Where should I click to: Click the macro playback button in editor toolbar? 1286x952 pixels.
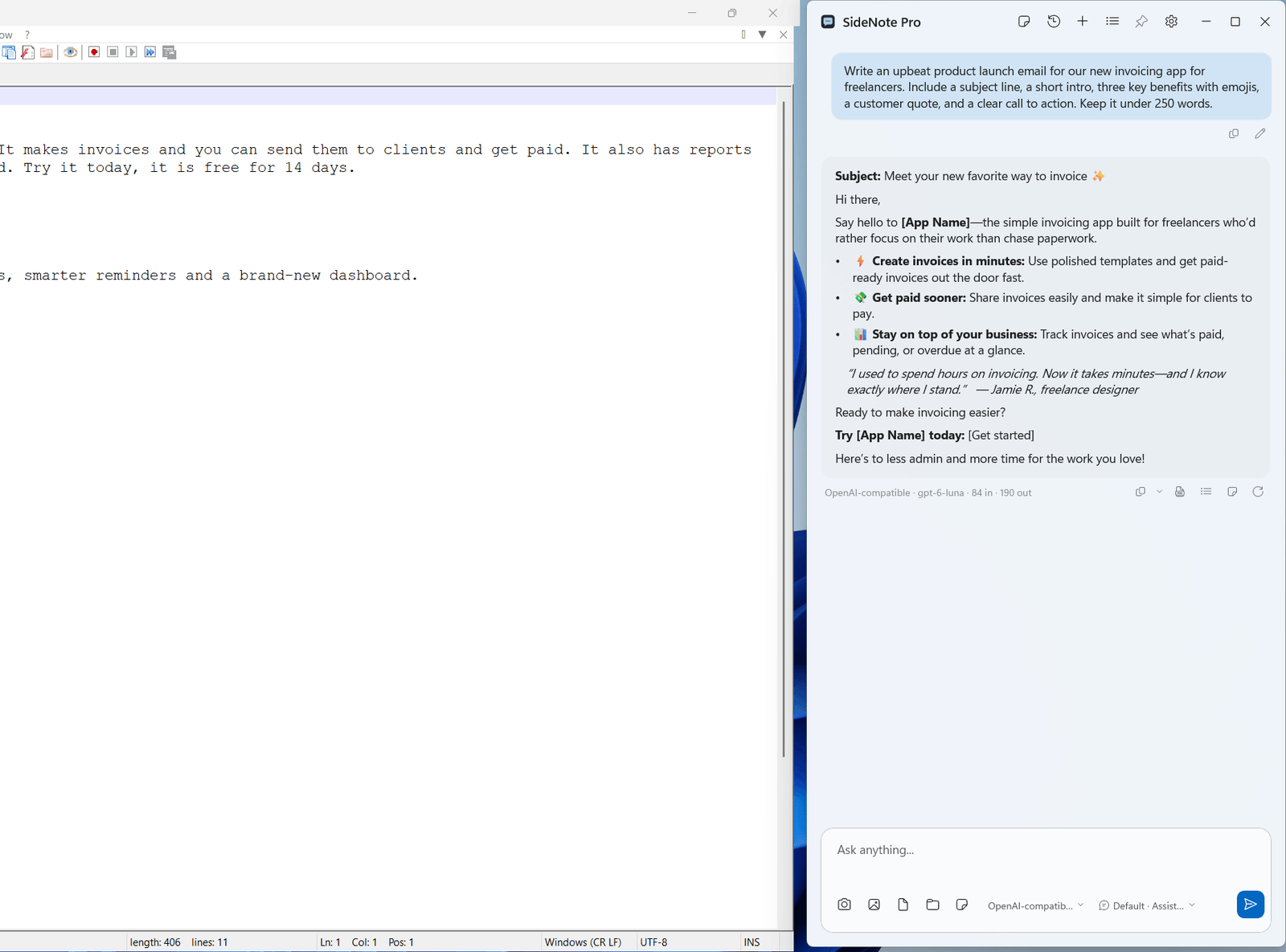pyautogui.click(x=131, y=52)
